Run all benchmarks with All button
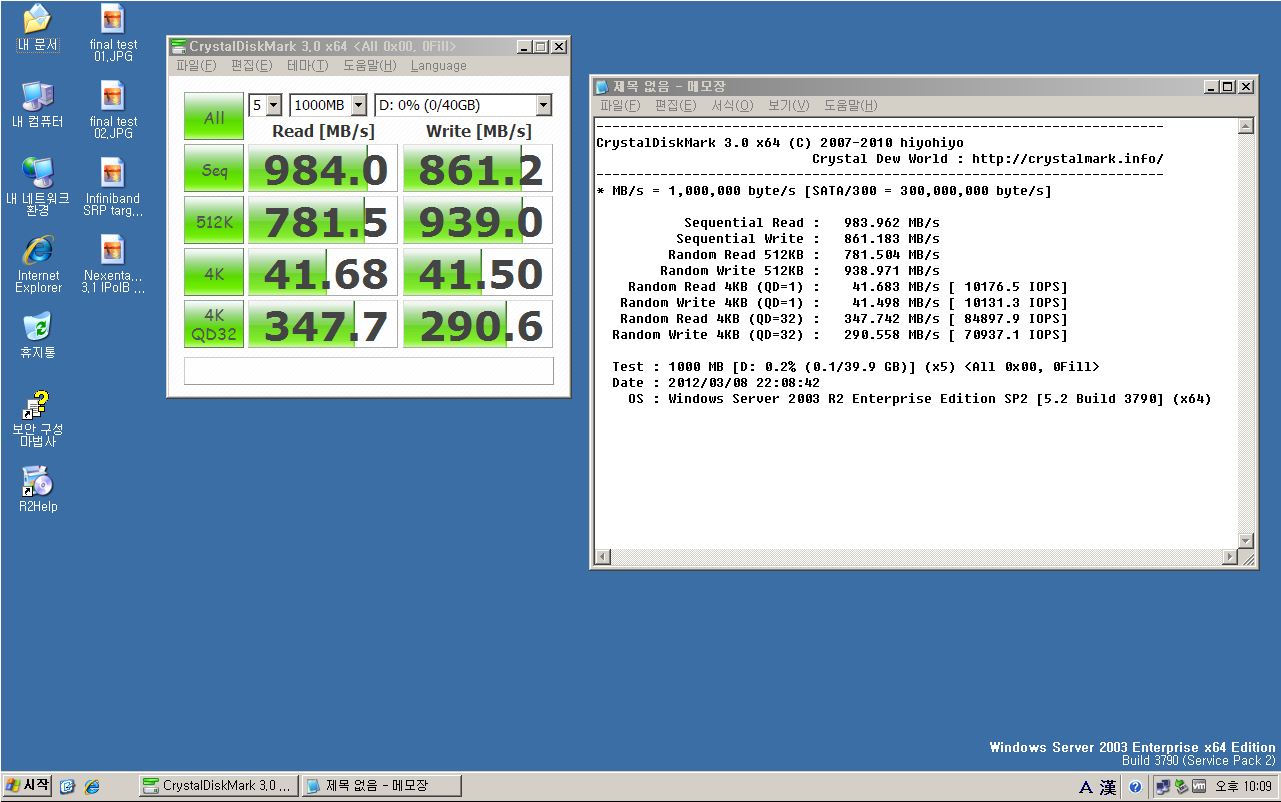The height and width of the screenshot is (802, 1281). (214, 117)
